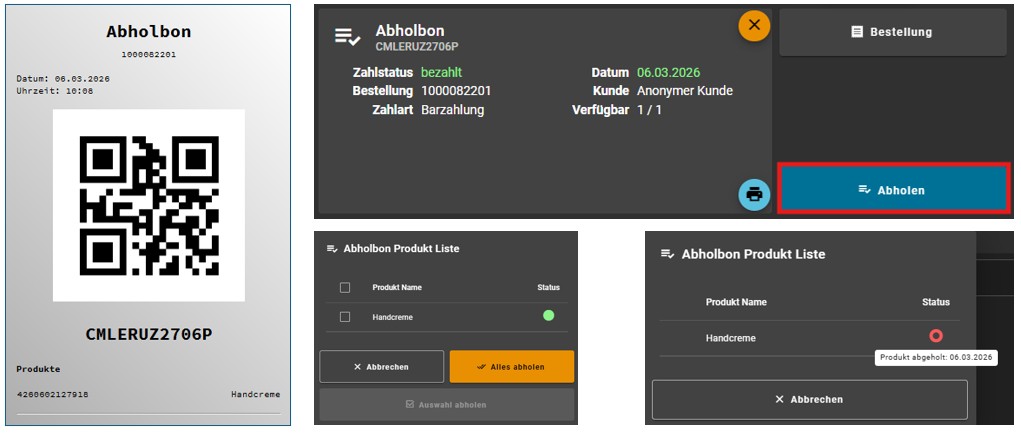Click the subtitle CMLERUZ2706P under Abholbon heading
This screenshot has height=434, width=1021.
coord(417,46)
